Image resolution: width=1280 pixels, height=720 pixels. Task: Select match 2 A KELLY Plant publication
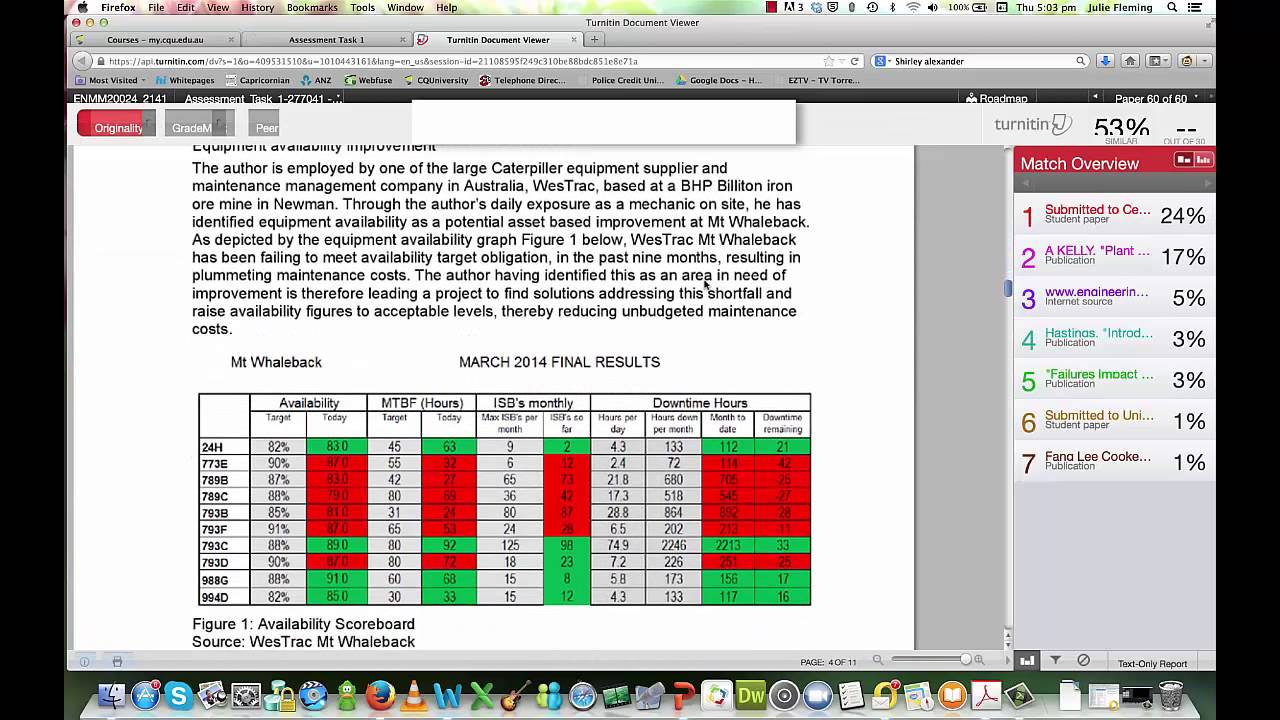(1114, 256)
